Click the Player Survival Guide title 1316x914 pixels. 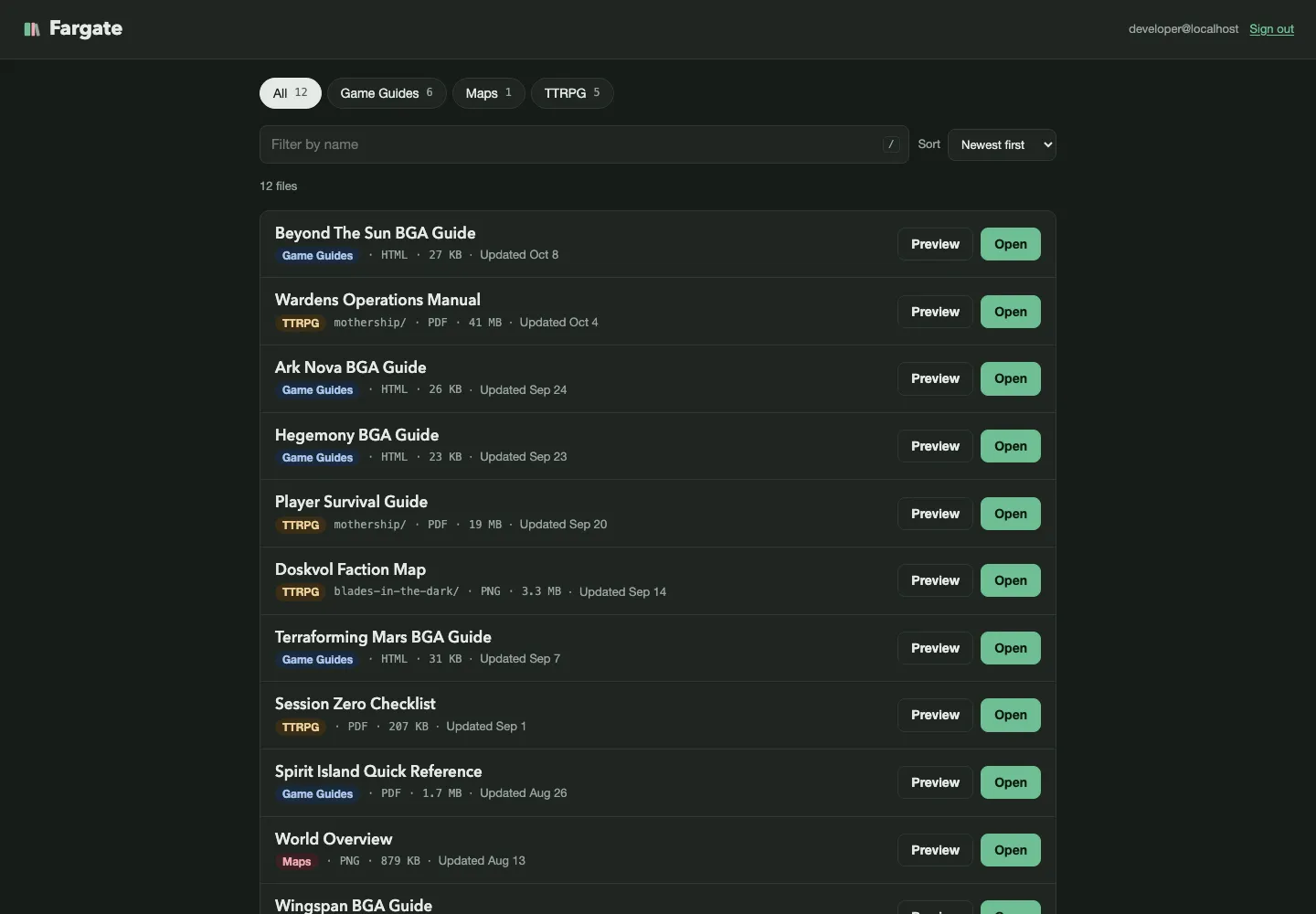[351, 502]
